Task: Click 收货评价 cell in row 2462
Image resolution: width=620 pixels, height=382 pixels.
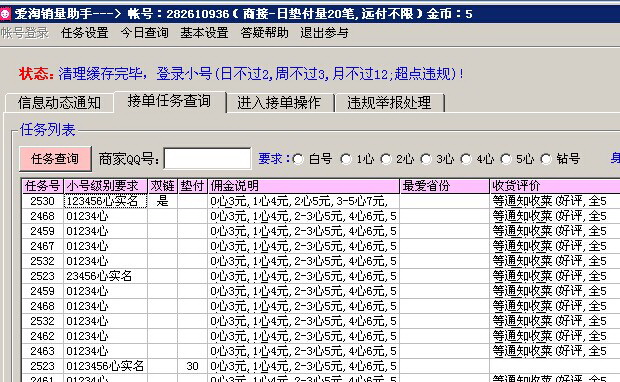Action: [x=555, y=336]
